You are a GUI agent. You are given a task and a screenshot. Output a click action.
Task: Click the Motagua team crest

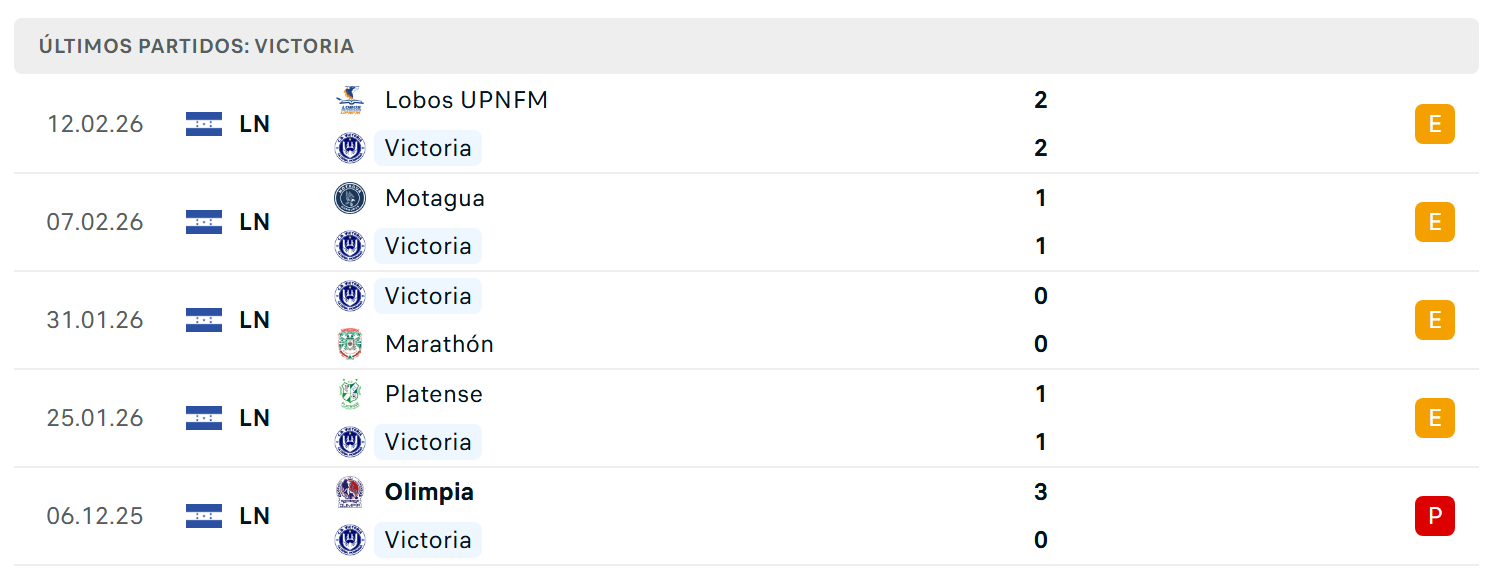pos(349,198)
